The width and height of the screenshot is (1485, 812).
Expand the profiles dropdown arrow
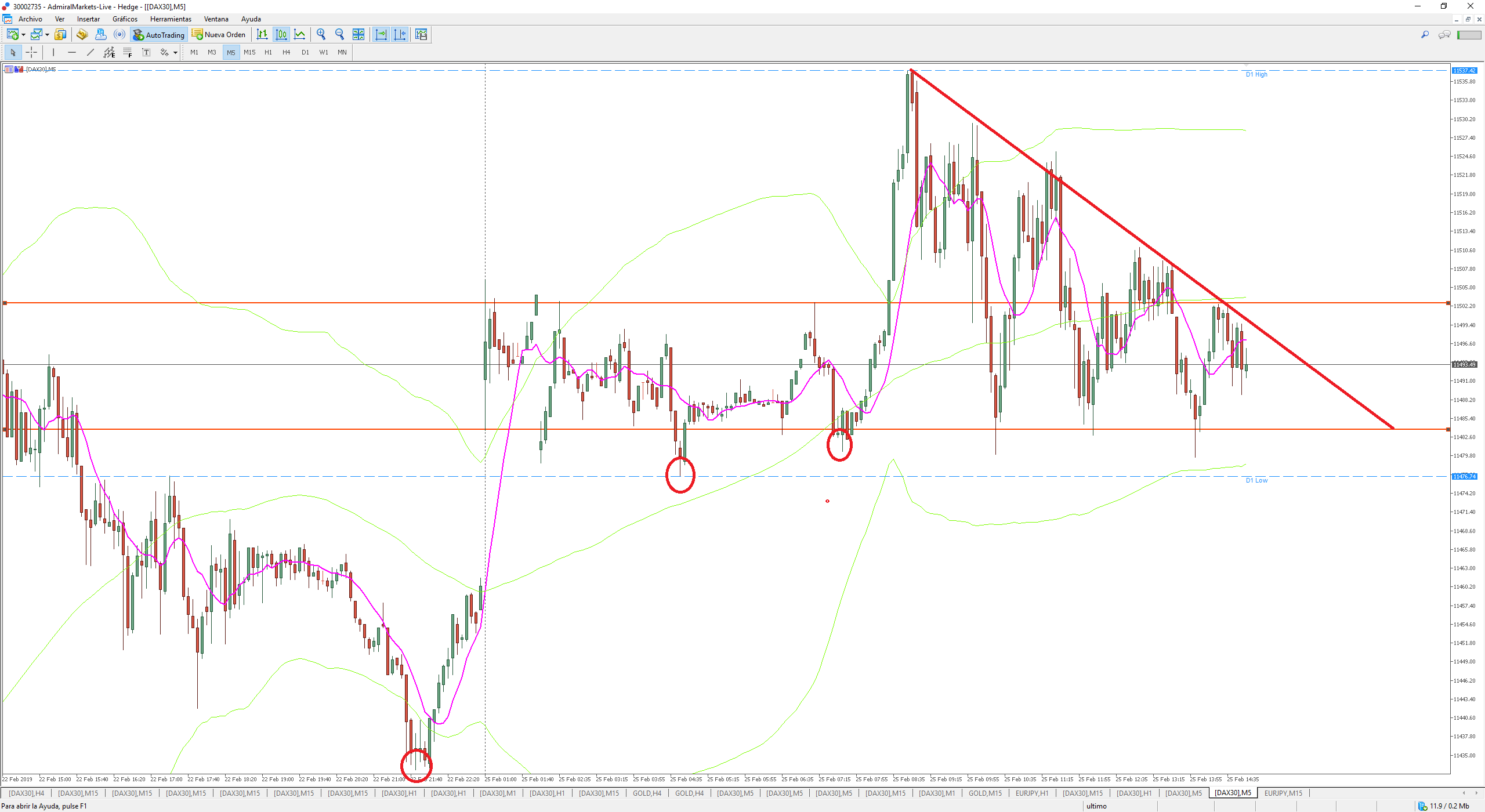47,35
